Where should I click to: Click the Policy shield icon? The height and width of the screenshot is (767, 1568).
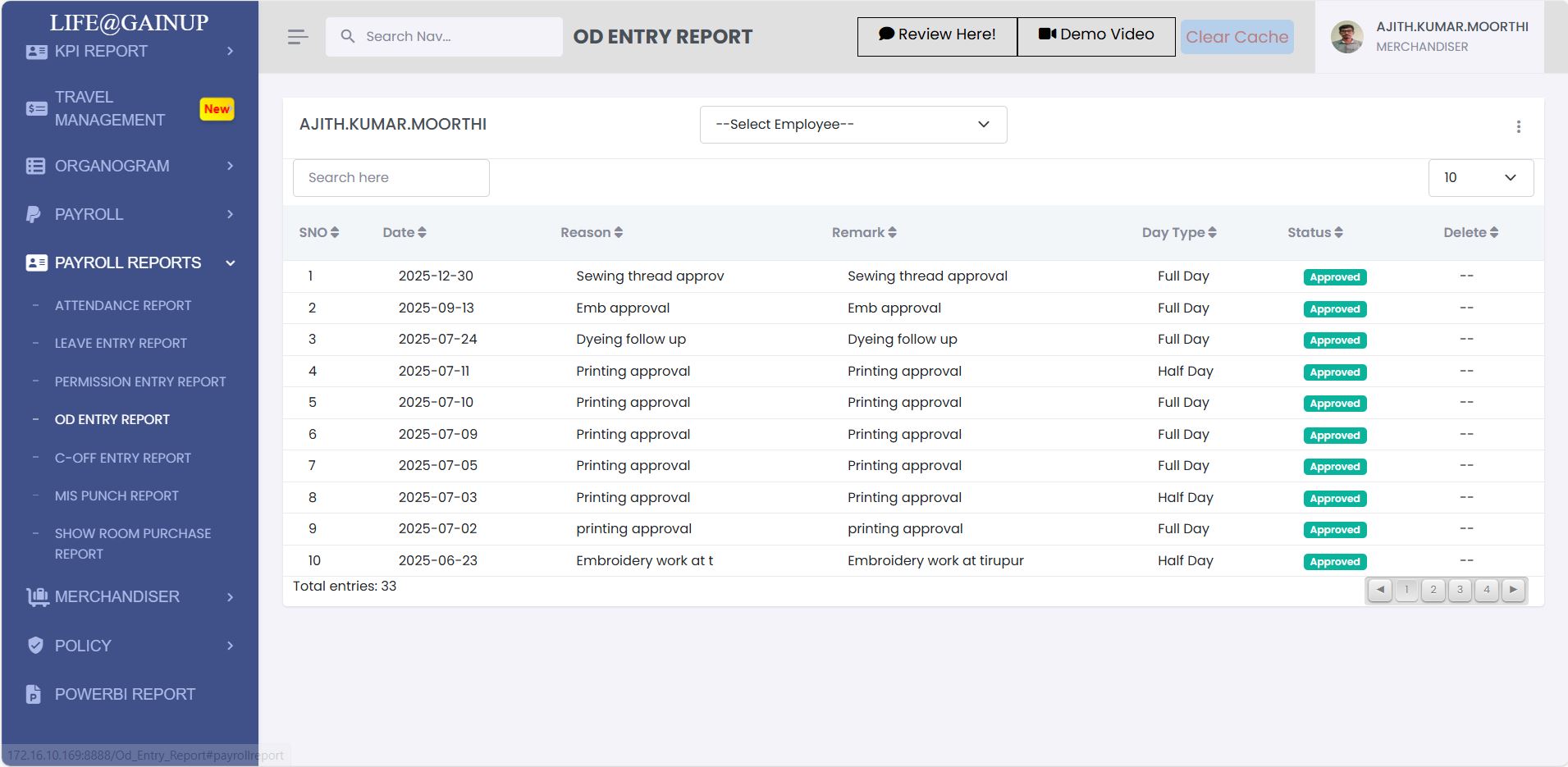click(x=35, y=646)
